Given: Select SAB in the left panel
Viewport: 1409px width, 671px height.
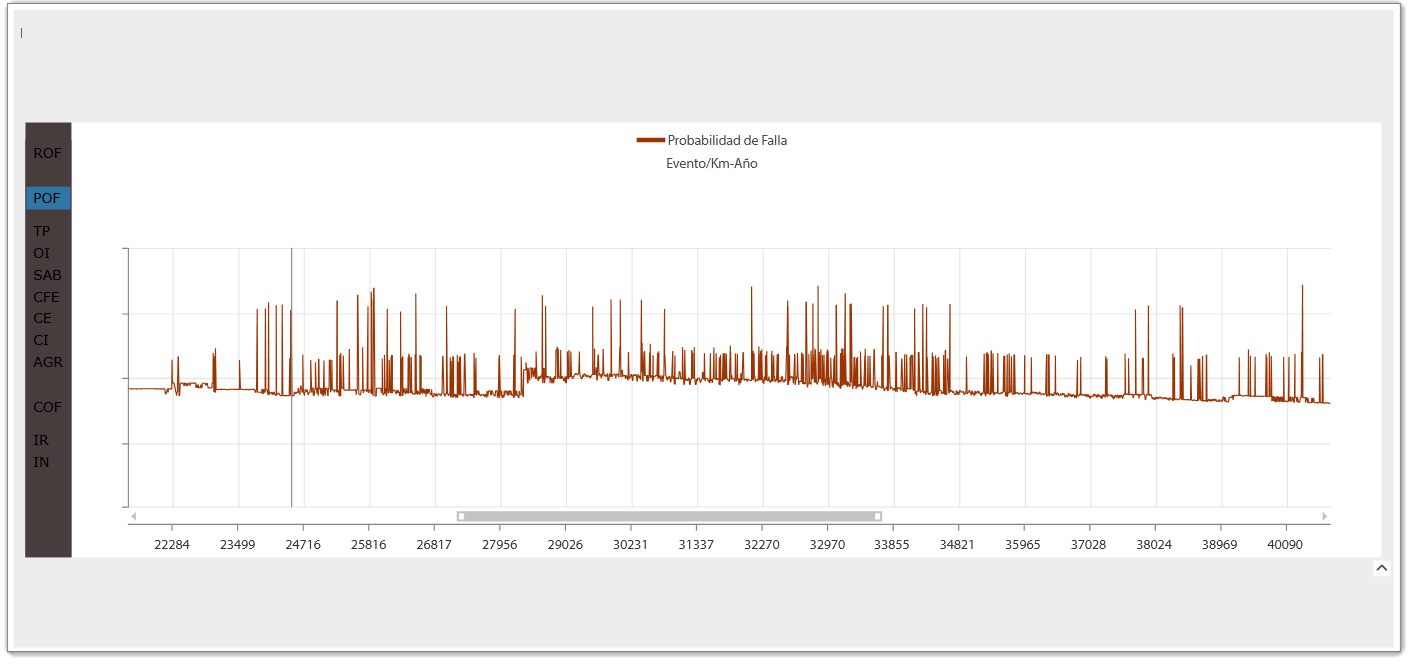Looking at the screenshot, I should [x=47, y=275].
